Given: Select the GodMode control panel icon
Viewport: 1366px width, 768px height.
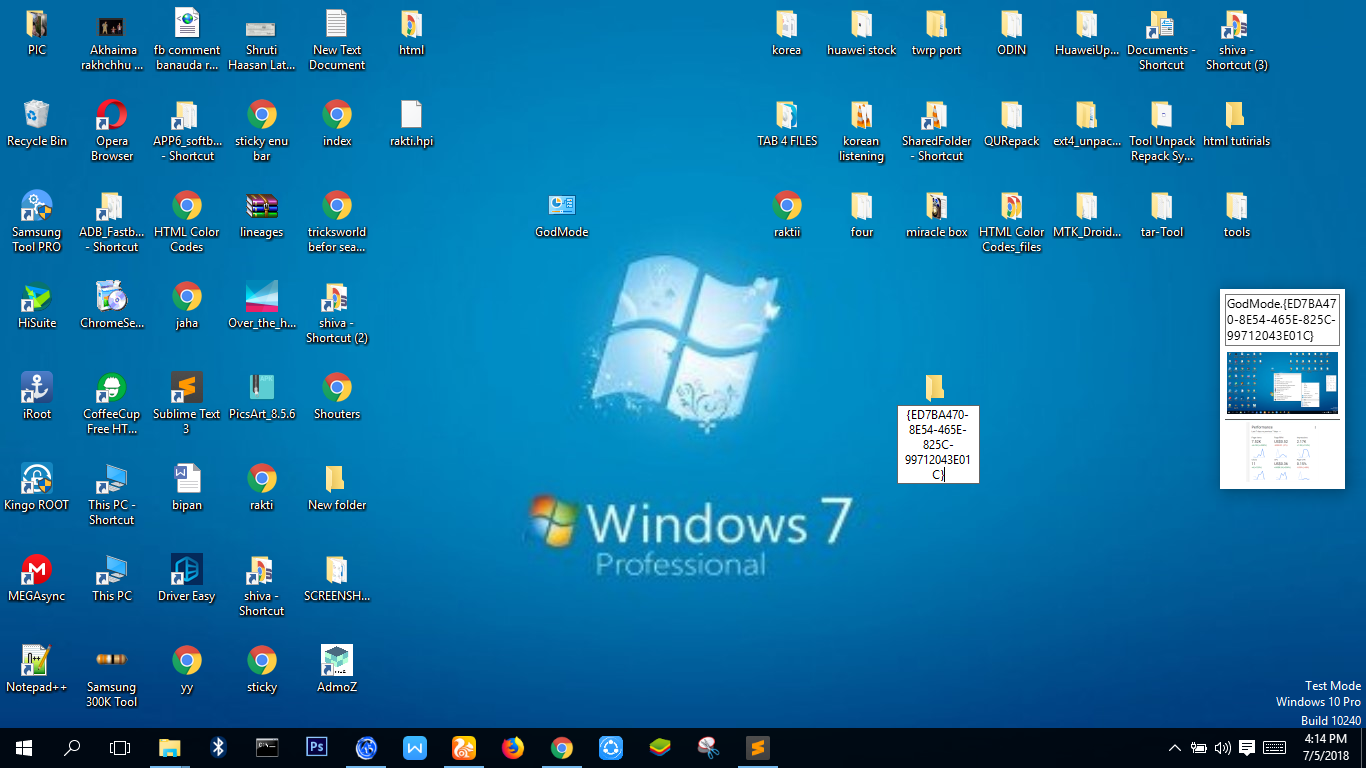Looking at the screenshot, I should [562, 215].
